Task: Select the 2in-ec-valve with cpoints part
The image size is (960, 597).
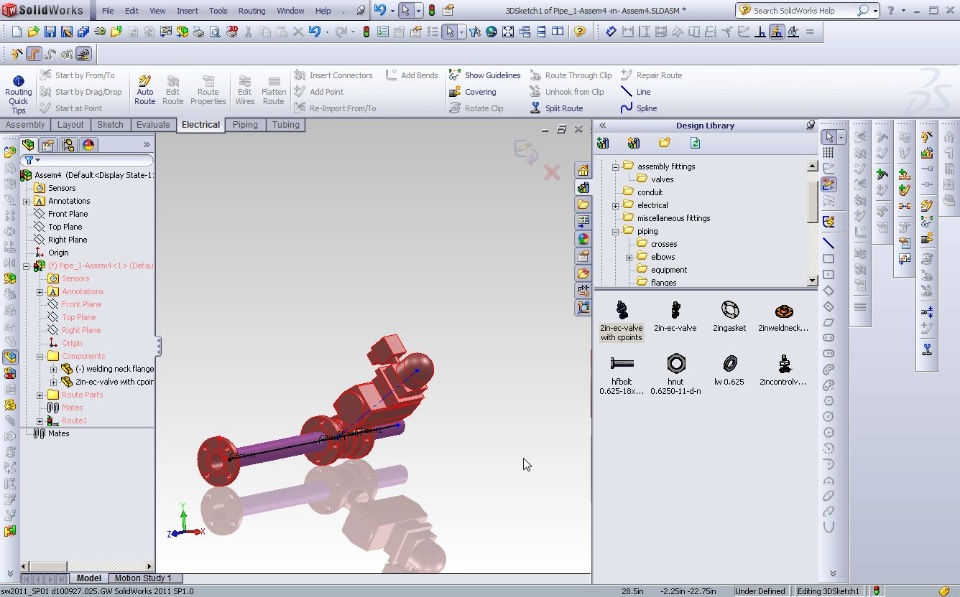Action: (621, 320)
